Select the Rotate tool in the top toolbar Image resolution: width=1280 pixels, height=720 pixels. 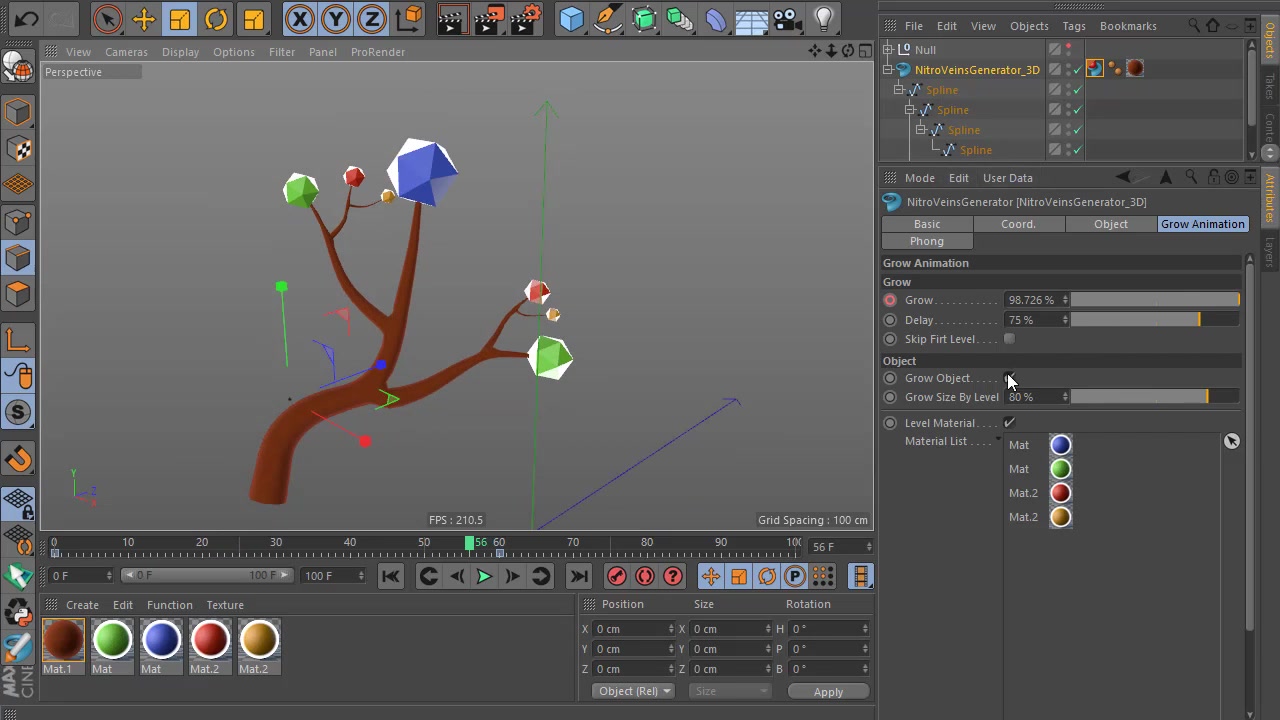coord(215,19)
